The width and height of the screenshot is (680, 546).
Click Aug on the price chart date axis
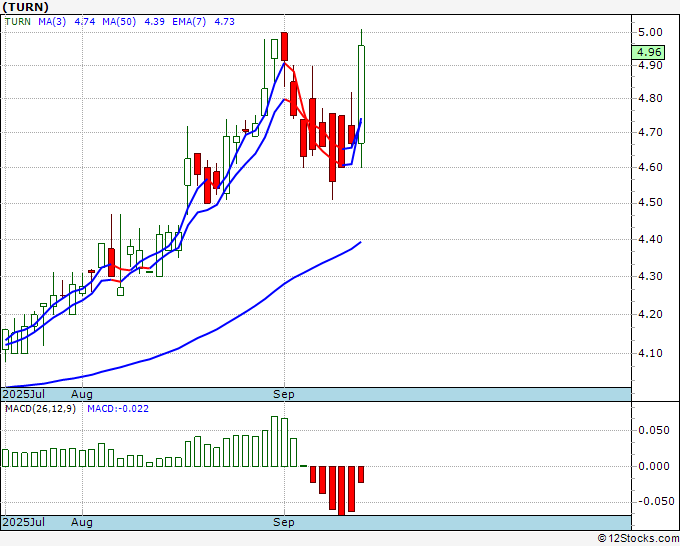click(82, 394)
